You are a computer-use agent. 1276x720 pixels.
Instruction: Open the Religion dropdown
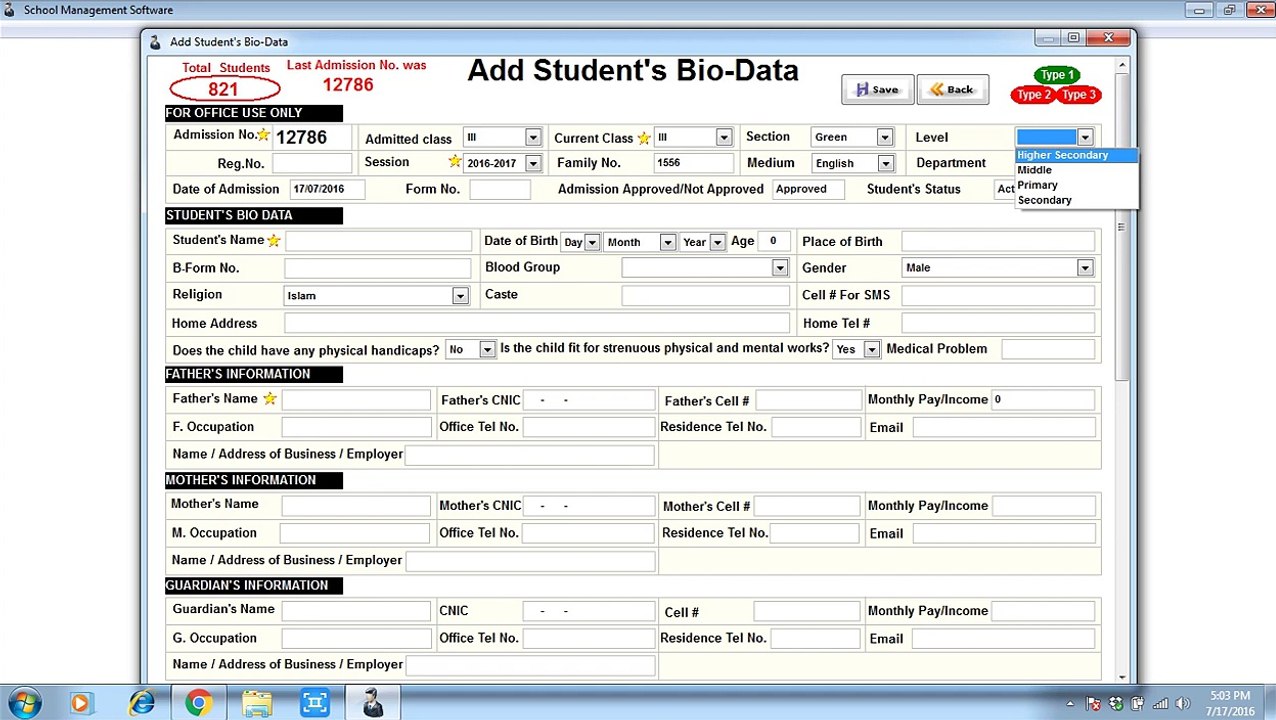coord(459,296)
